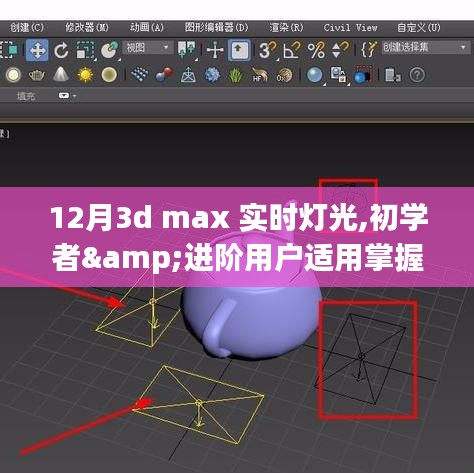Open the 自定义(U) menu
Viewport: 474px width, 474px height.
tap(419, 27)
